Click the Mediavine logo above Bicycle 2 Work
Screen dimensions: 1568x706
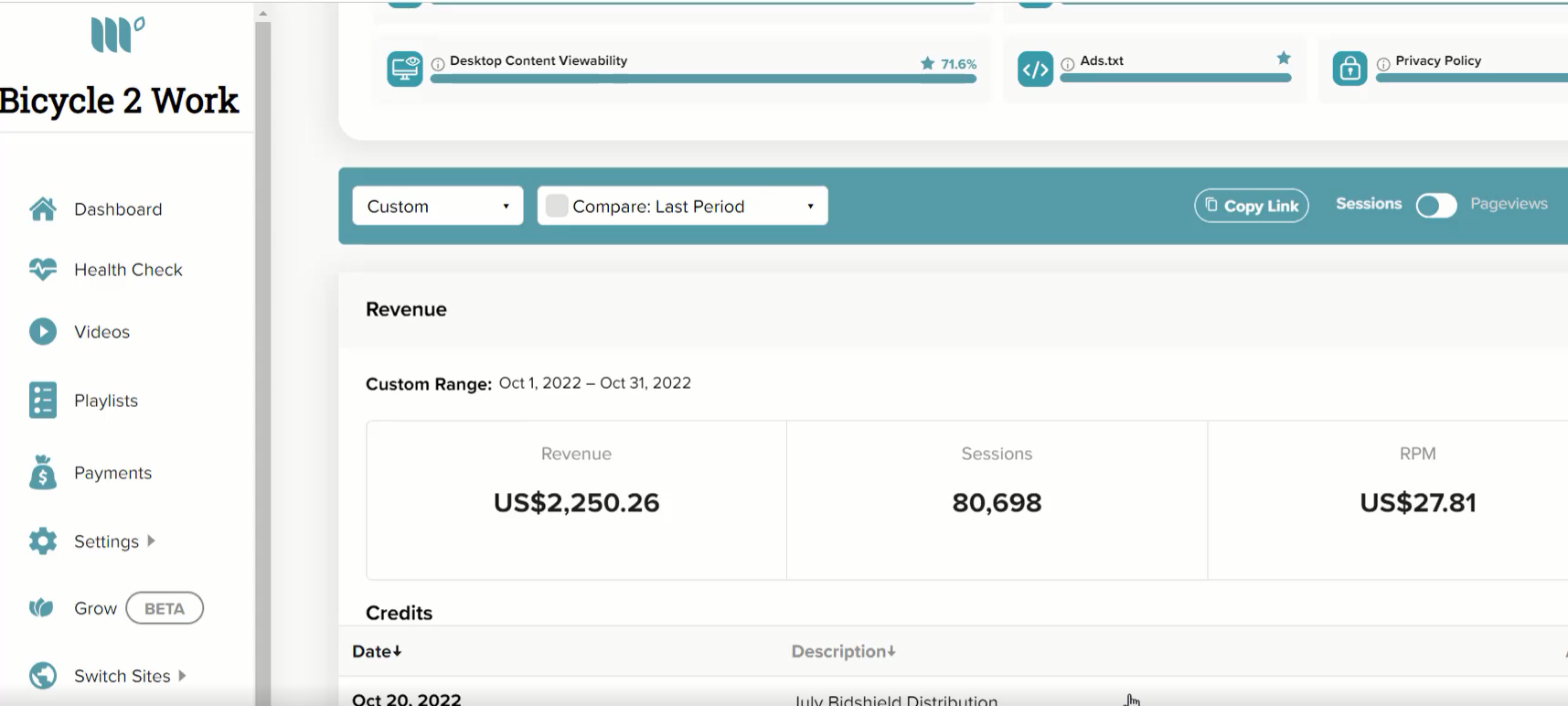click(x=117, y=35)
